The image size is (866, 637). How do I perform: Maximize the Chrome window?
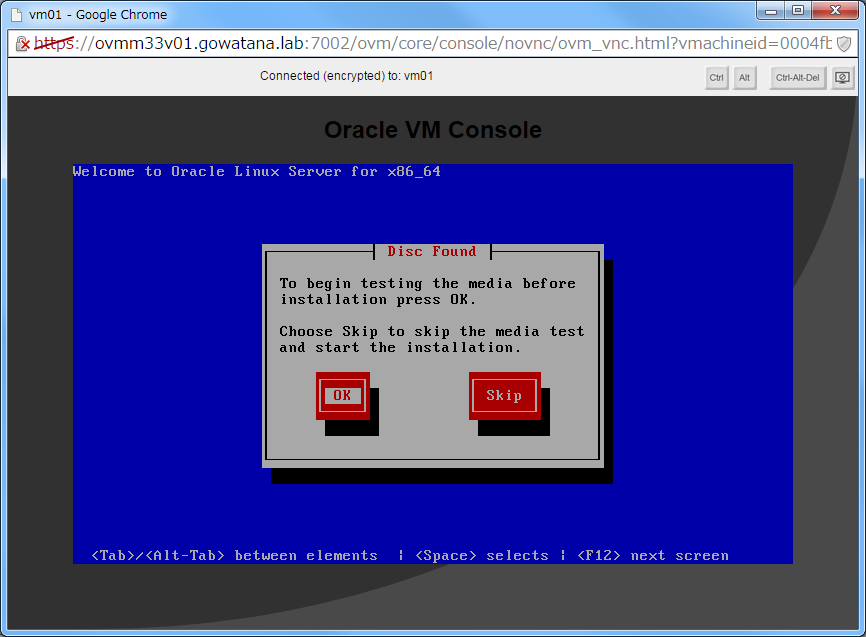point(797,11)
